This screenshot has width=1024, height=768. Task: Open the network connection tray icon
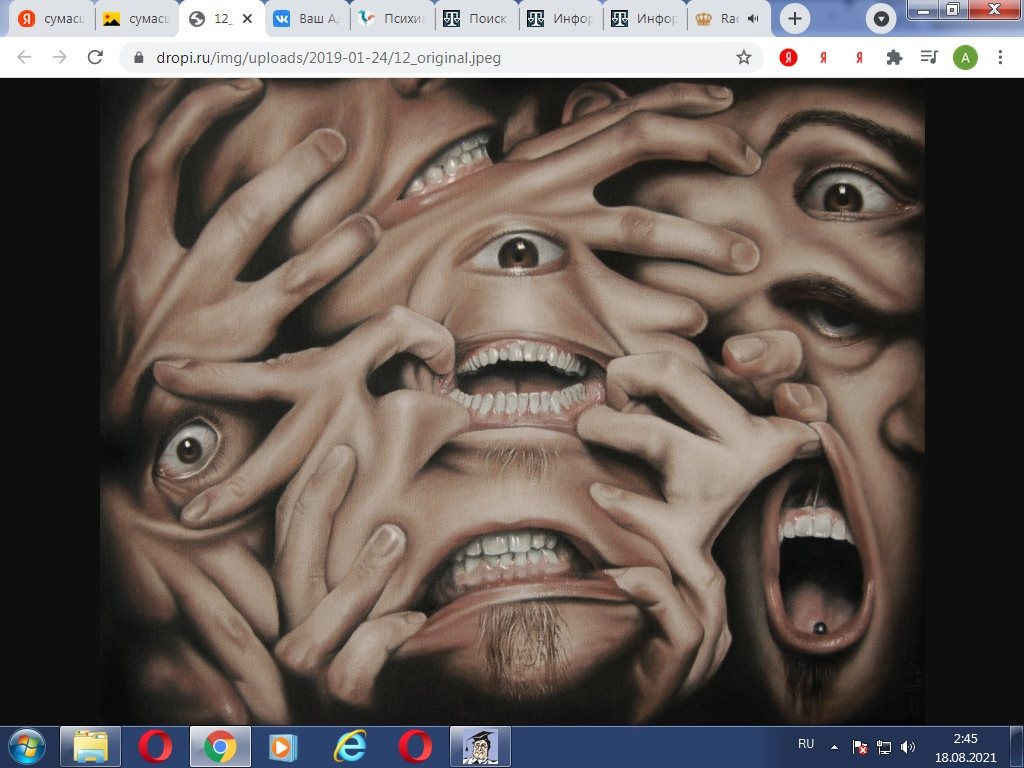pyautogui.click(x=884, y=746)
